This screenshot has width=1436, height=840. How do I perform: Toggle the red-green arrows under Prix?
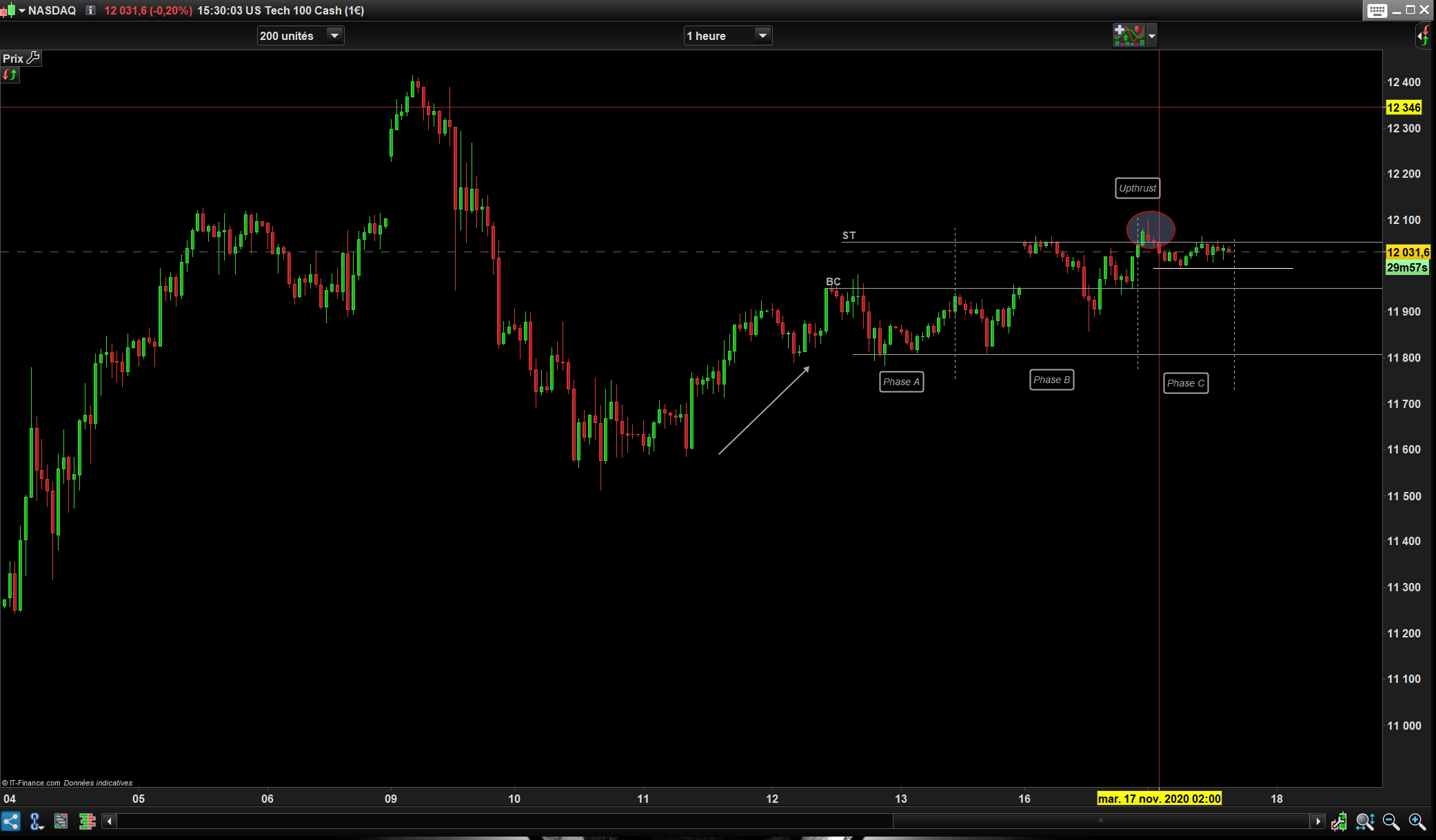click(10, 75)
